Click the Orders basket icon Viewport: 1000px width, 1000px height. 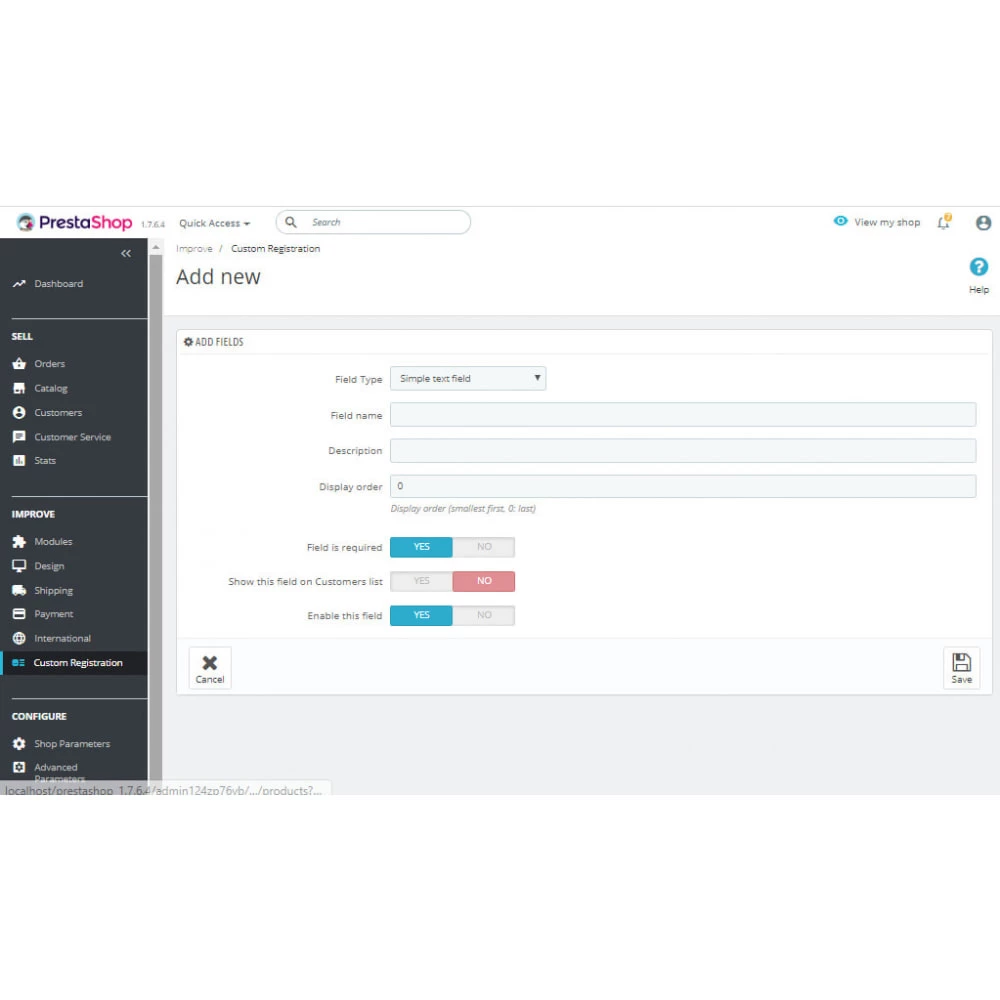tap(19, 364)
